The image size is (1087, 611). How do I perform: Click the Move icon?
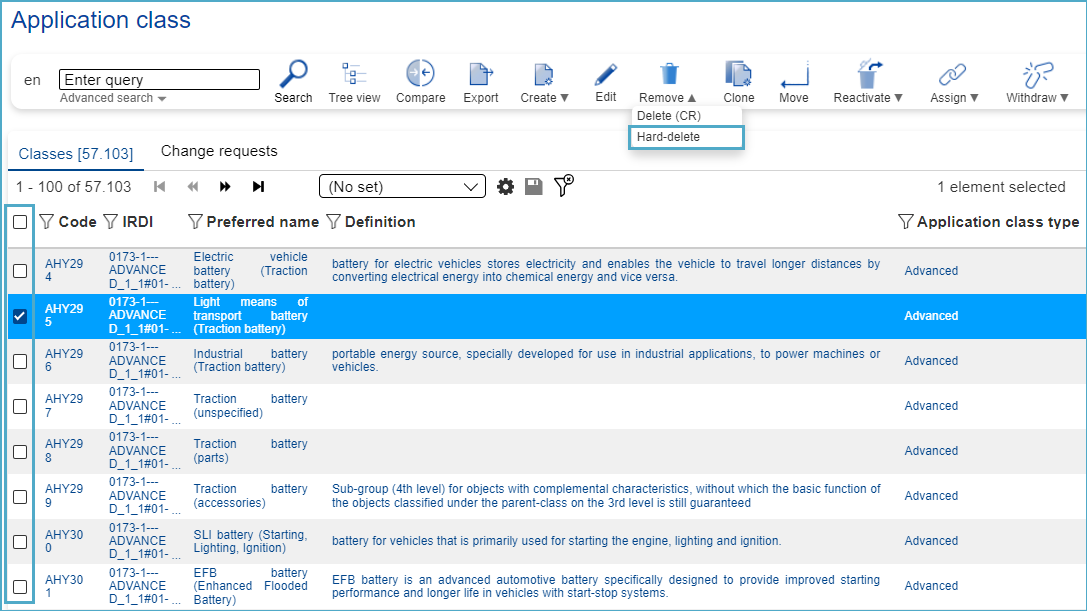pyautogui.click(x=794, y=76)
